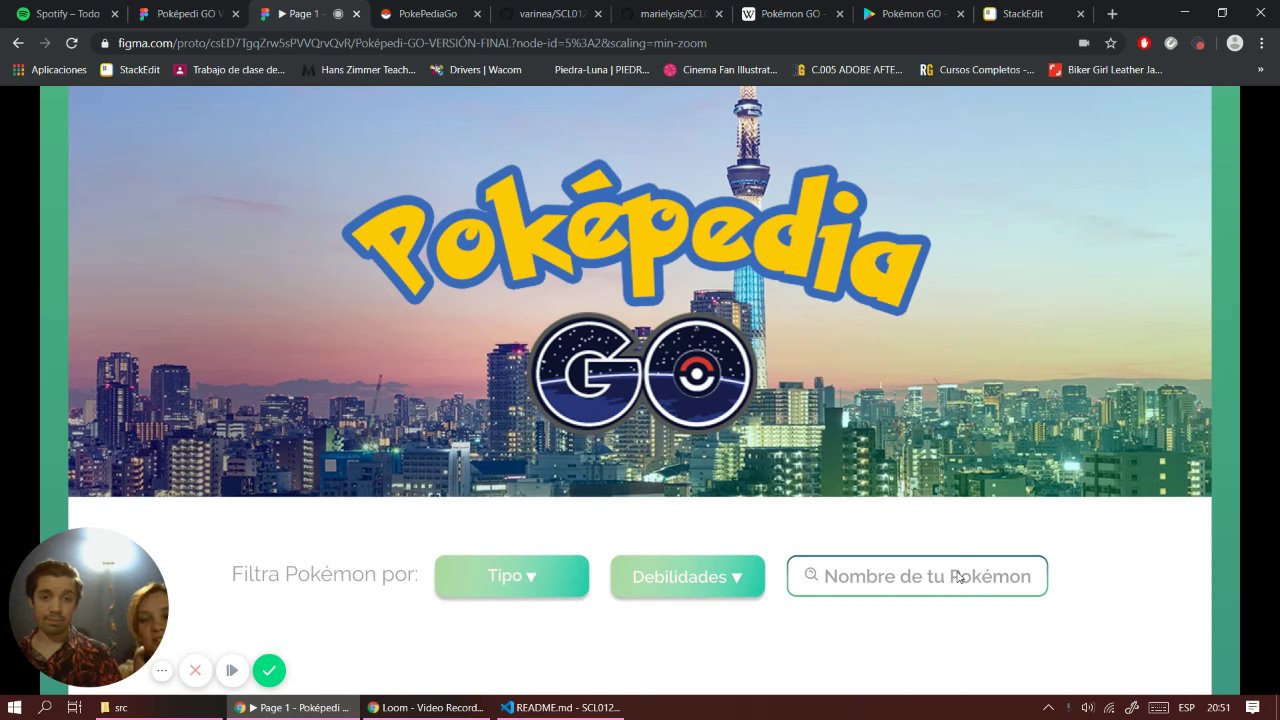1280x720 pixels.
Task: Switch the ESP input language
Action: tap(1186, 707)
